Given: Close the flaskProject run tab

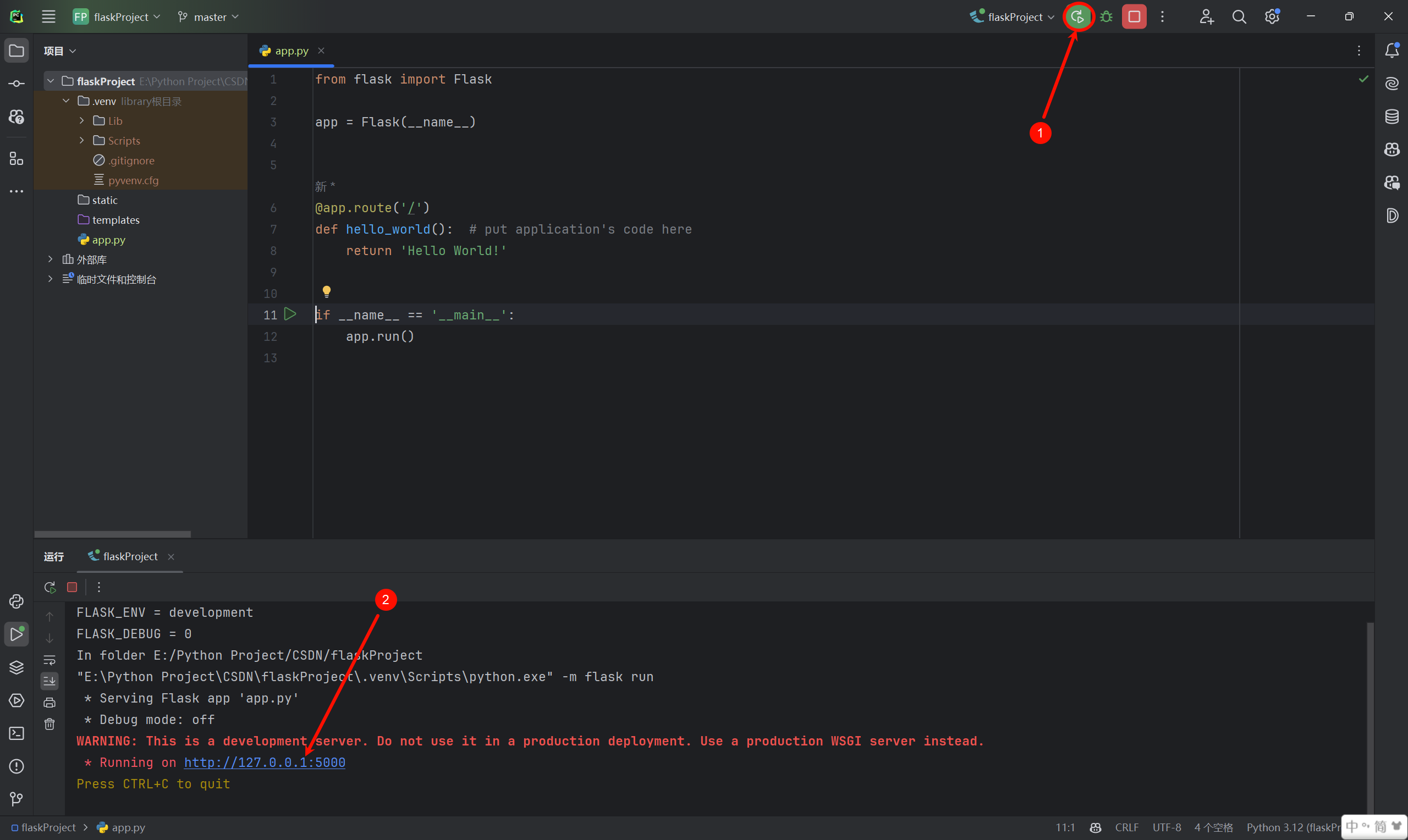Looking at the screenshot, I should [x=171, y=557].
